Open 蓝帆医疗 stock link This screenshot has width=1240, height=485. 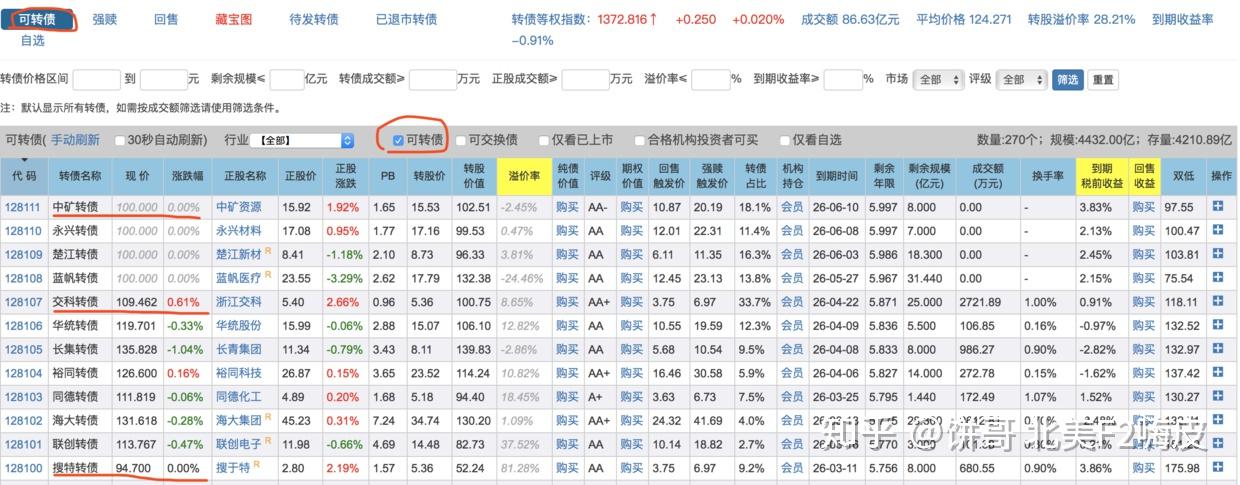click(x=239, y=277)
